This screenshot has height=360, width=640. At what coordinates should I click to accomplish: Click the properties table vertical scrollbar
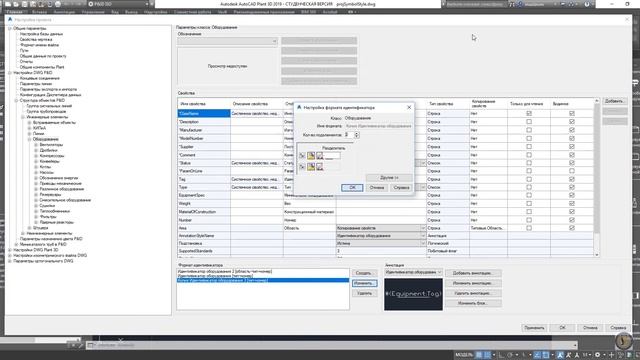tap(597, 177)
